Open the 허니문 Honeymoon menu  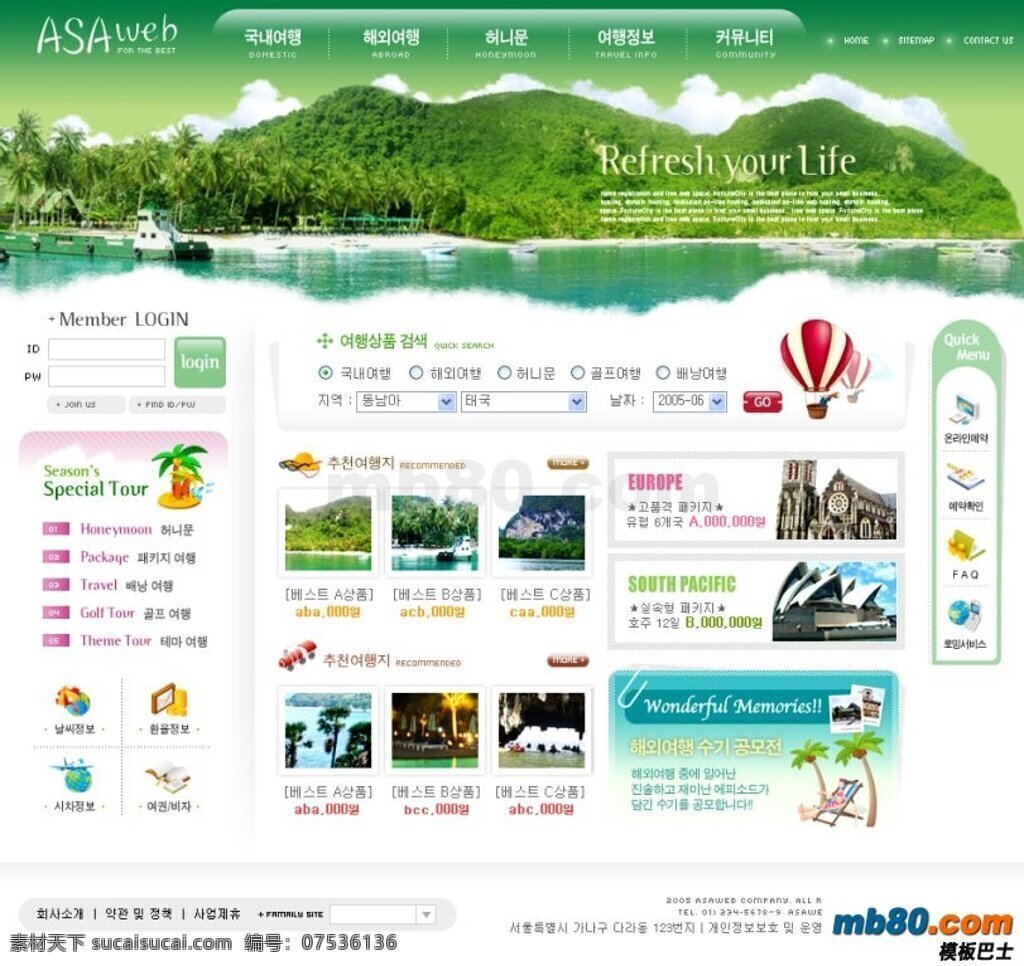pos(506,43)
